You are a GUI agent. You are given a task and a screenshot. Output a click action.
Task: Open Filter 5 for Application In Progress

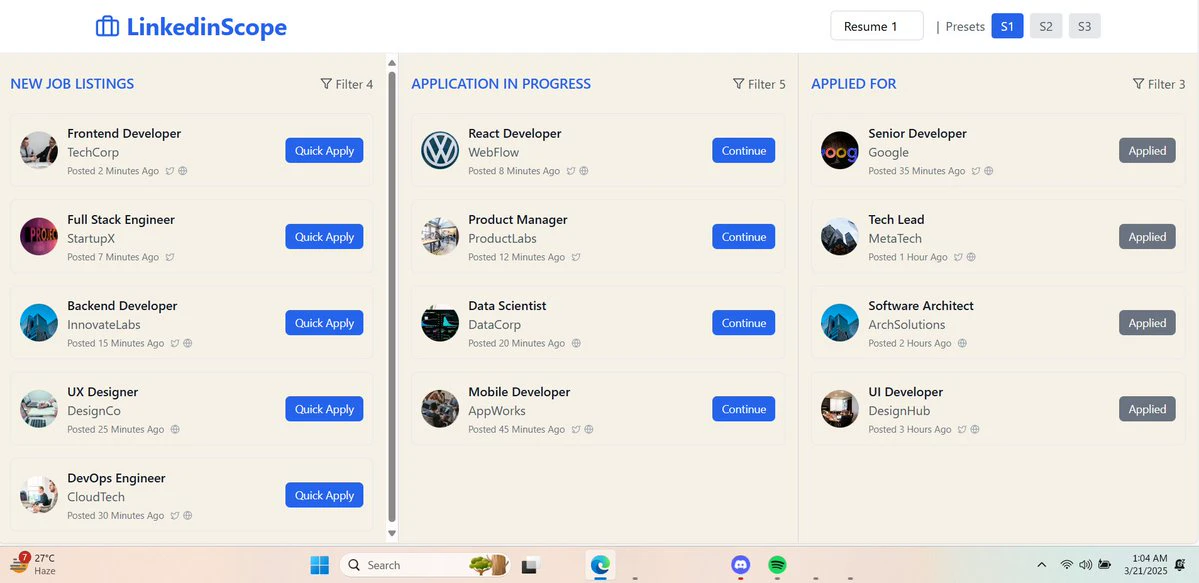click(x=759, y=84)
